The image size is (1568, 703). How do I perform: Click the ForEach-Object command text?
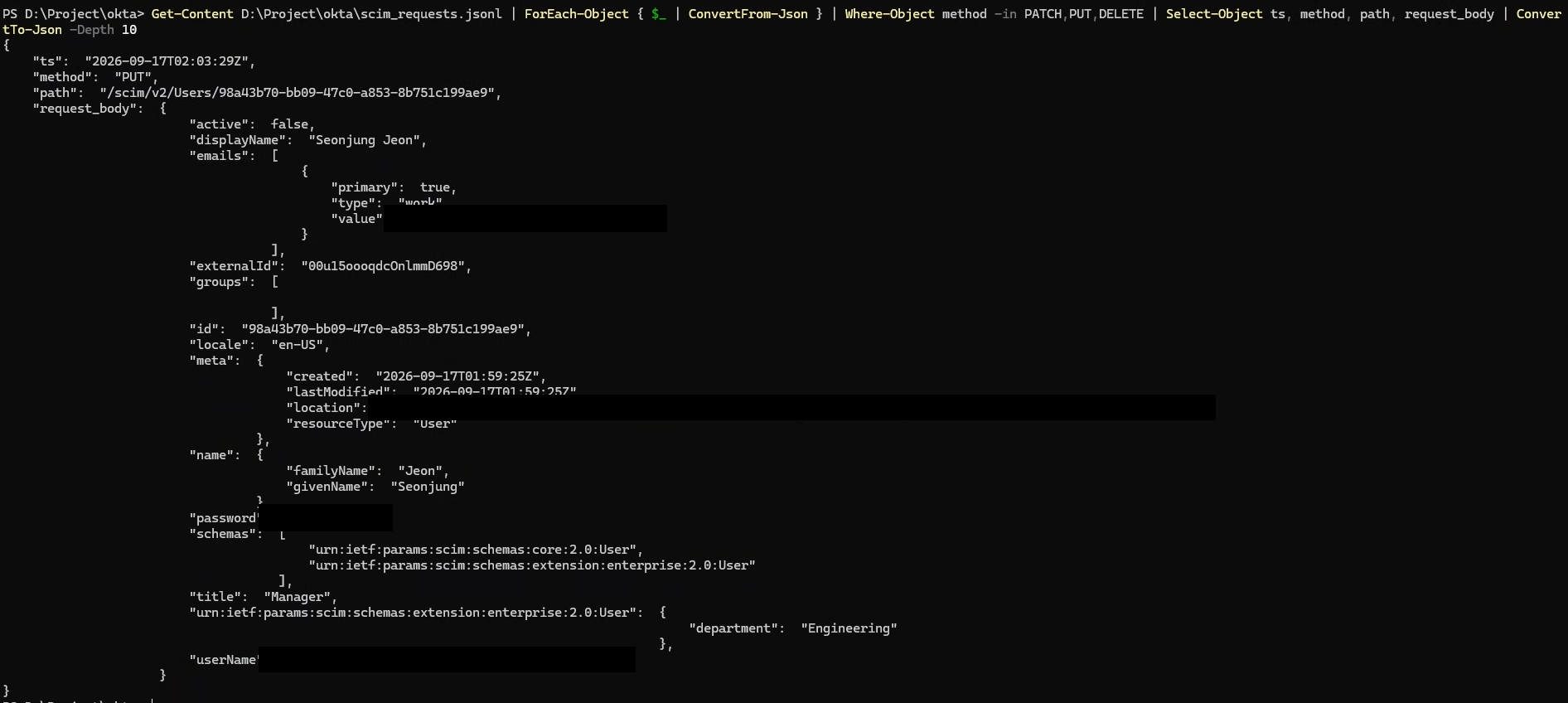[x=576, y=14]
